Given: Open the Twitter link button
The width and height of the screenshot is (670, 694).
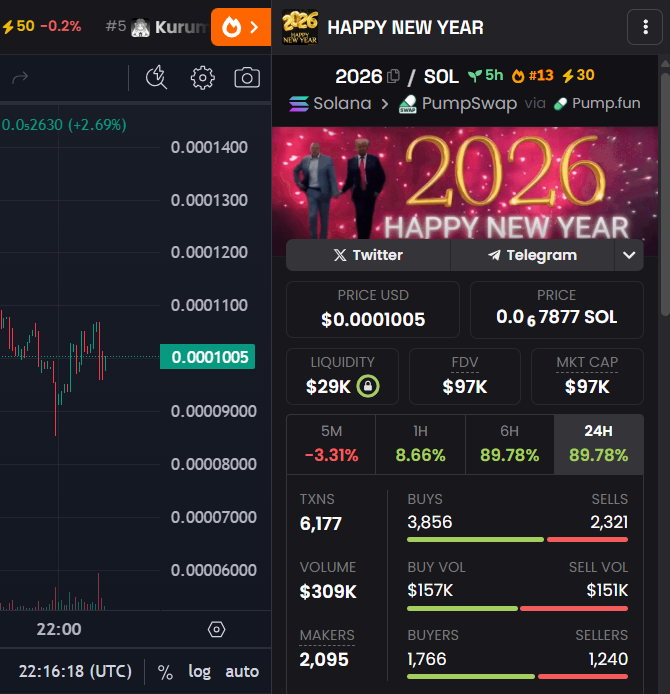Looking at the screenshot, I should coord(368,255).
